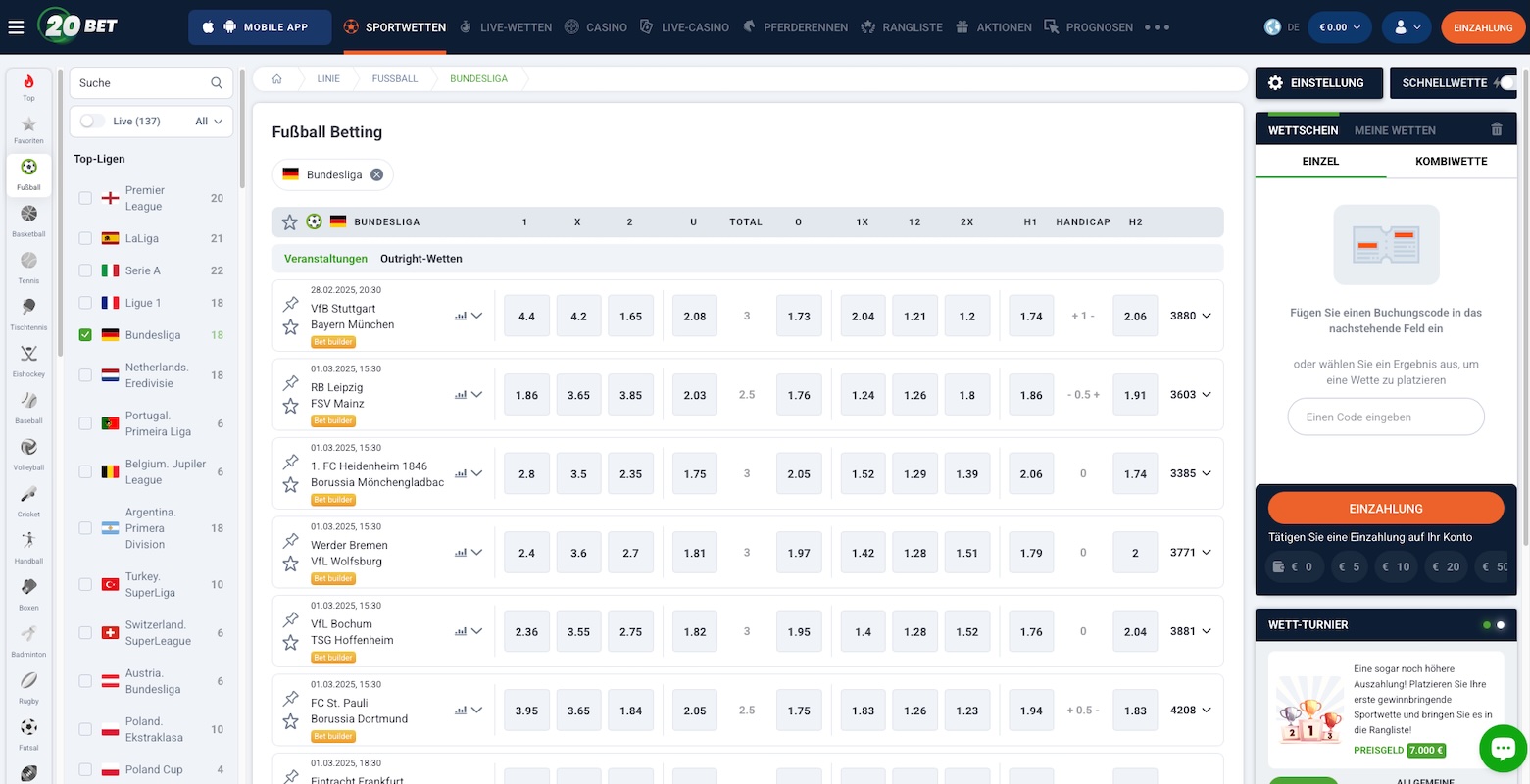Click the Einen Code eingeben field

point(1386,416)
